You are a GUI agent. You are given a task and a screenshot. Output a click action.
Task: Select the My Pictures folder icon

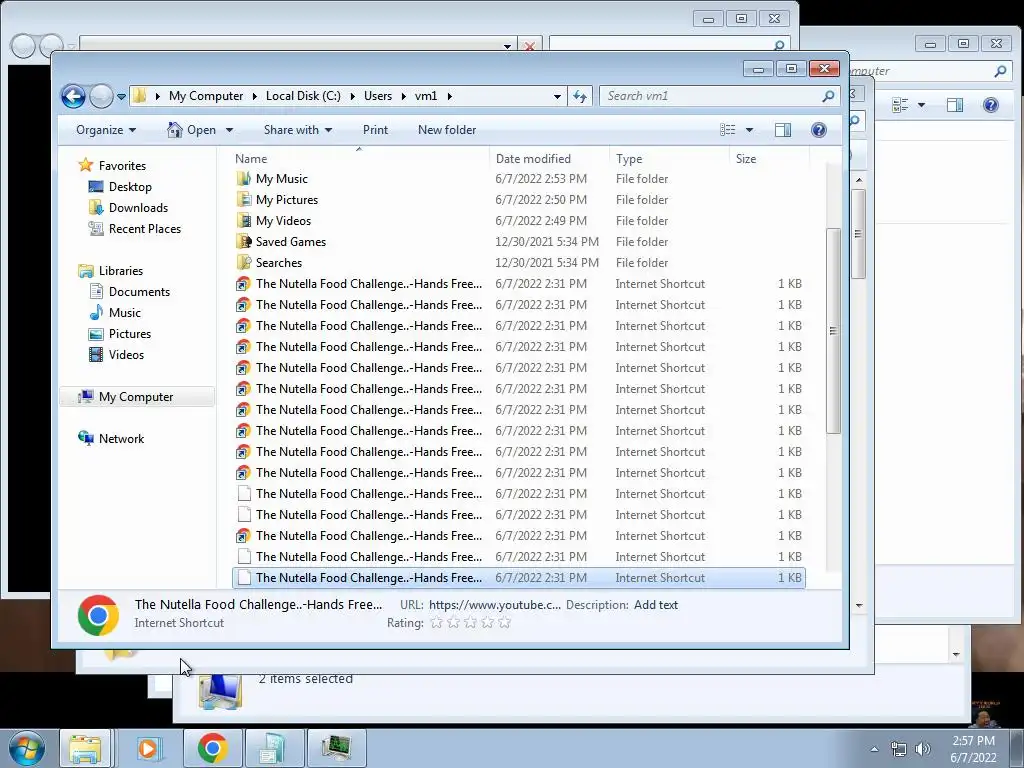[244, 199]
